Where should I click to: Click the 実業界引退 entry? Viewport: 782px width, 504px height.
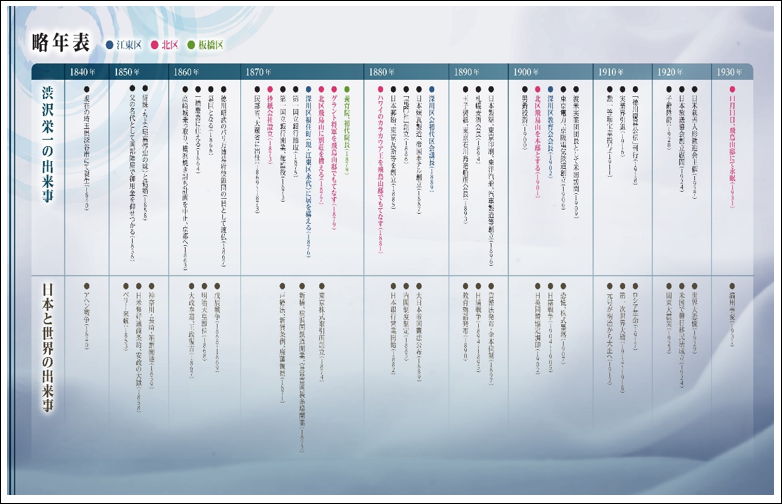[622, 122]
